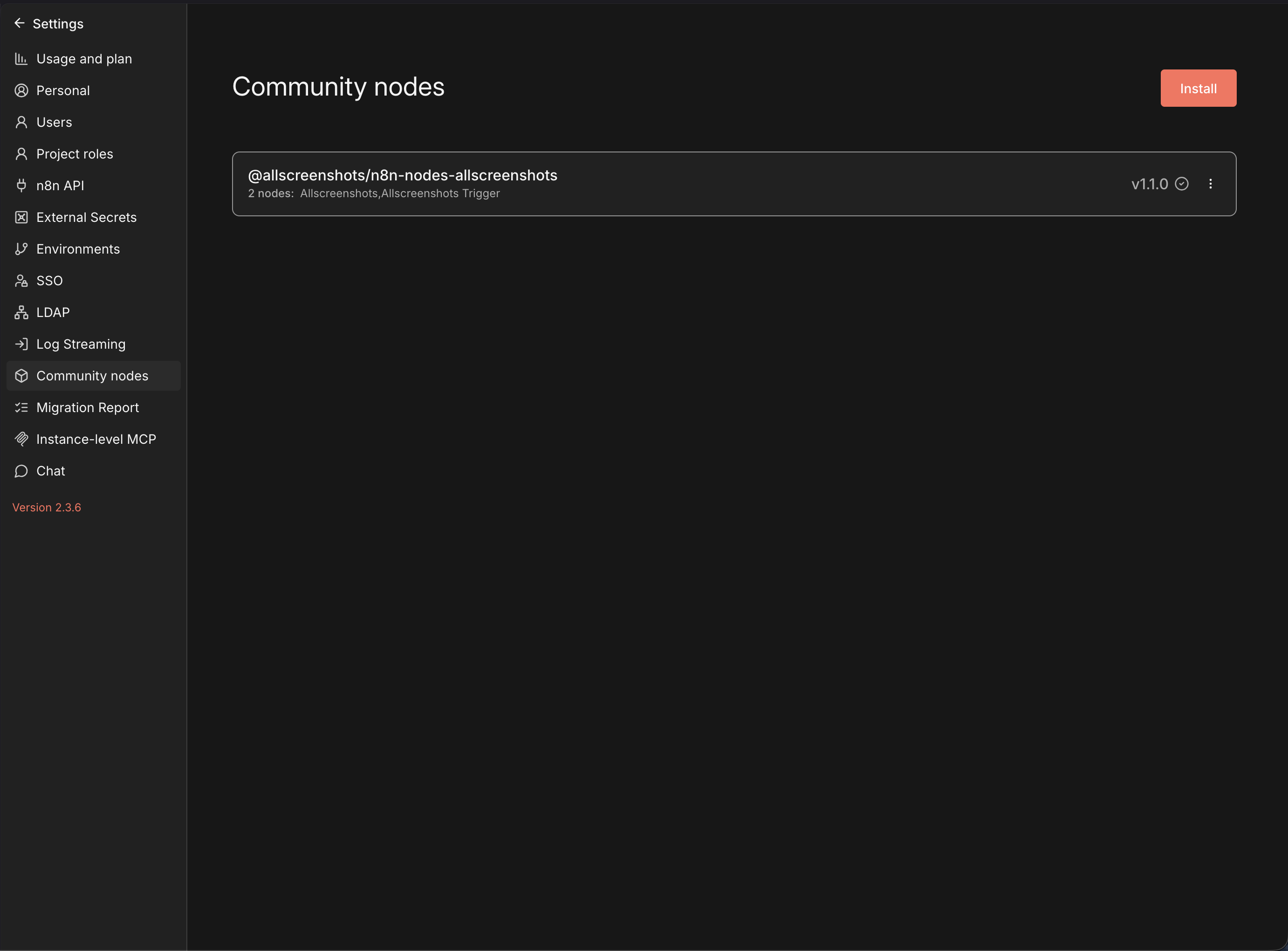Click the Environments branch icon
This screenshot has height=951, width=1288.
pyautogui.click(x=21, y=248)
